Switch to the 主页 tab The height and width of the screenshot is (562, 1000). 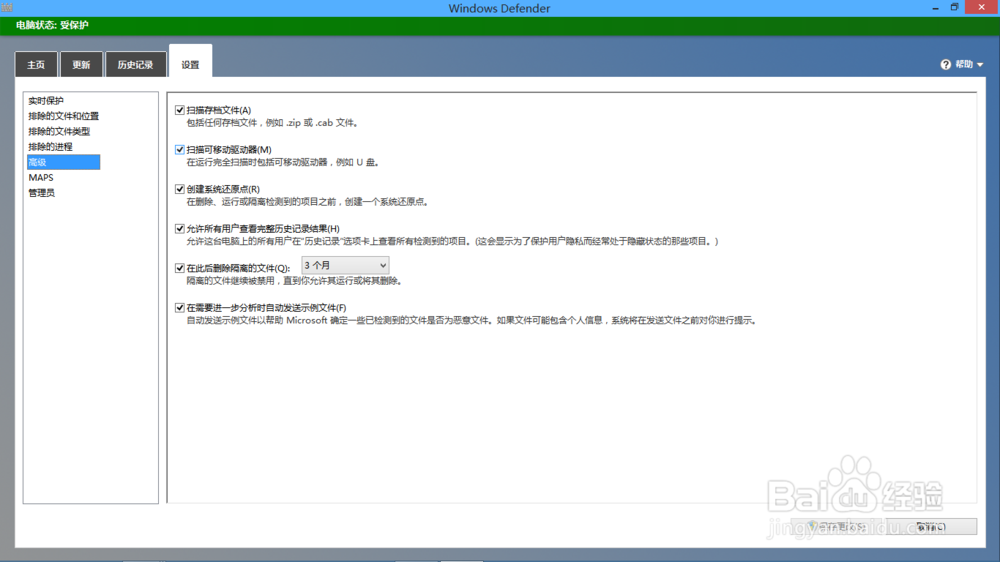pyautogui.click(x=36, y=64)
